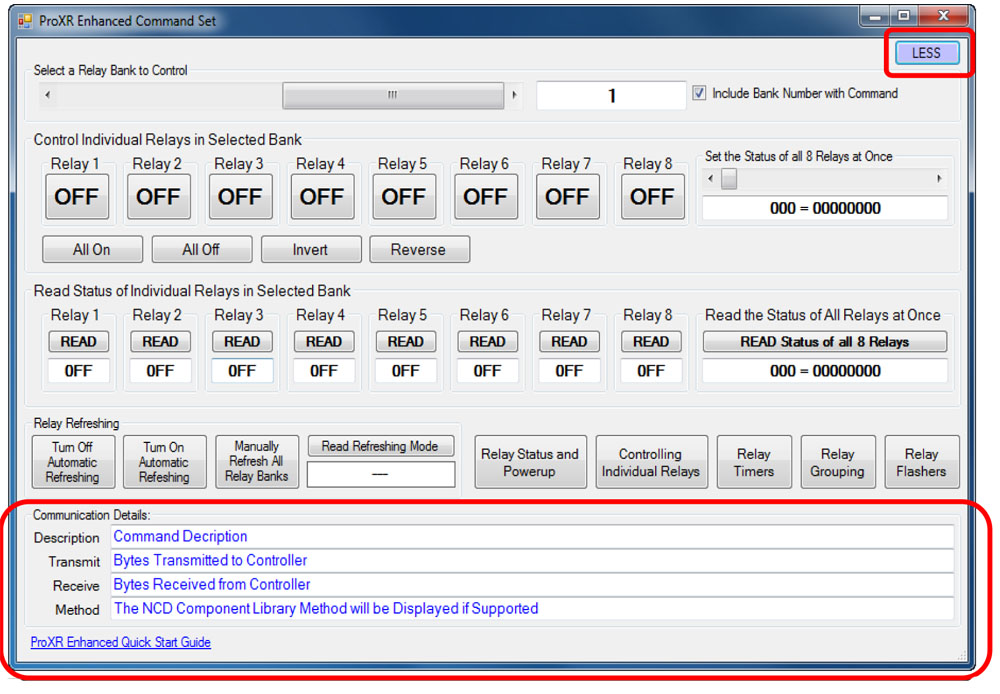
Task: Read status of Relay 1
Action: 78,342
